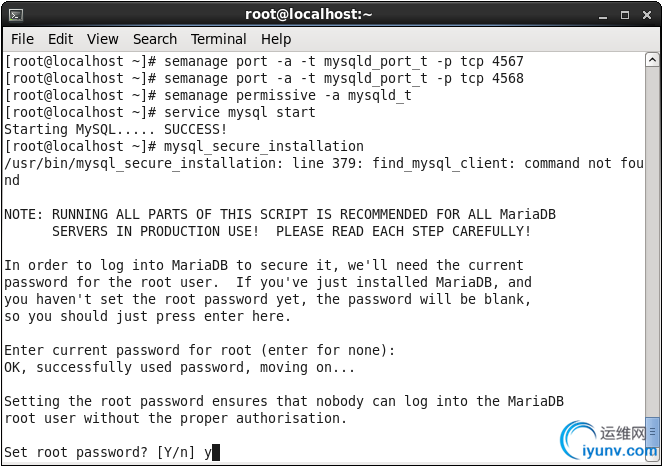
Task: Click the 'Starting MySQL..... SUCCESS!' output line
Action: click(116, 129)
